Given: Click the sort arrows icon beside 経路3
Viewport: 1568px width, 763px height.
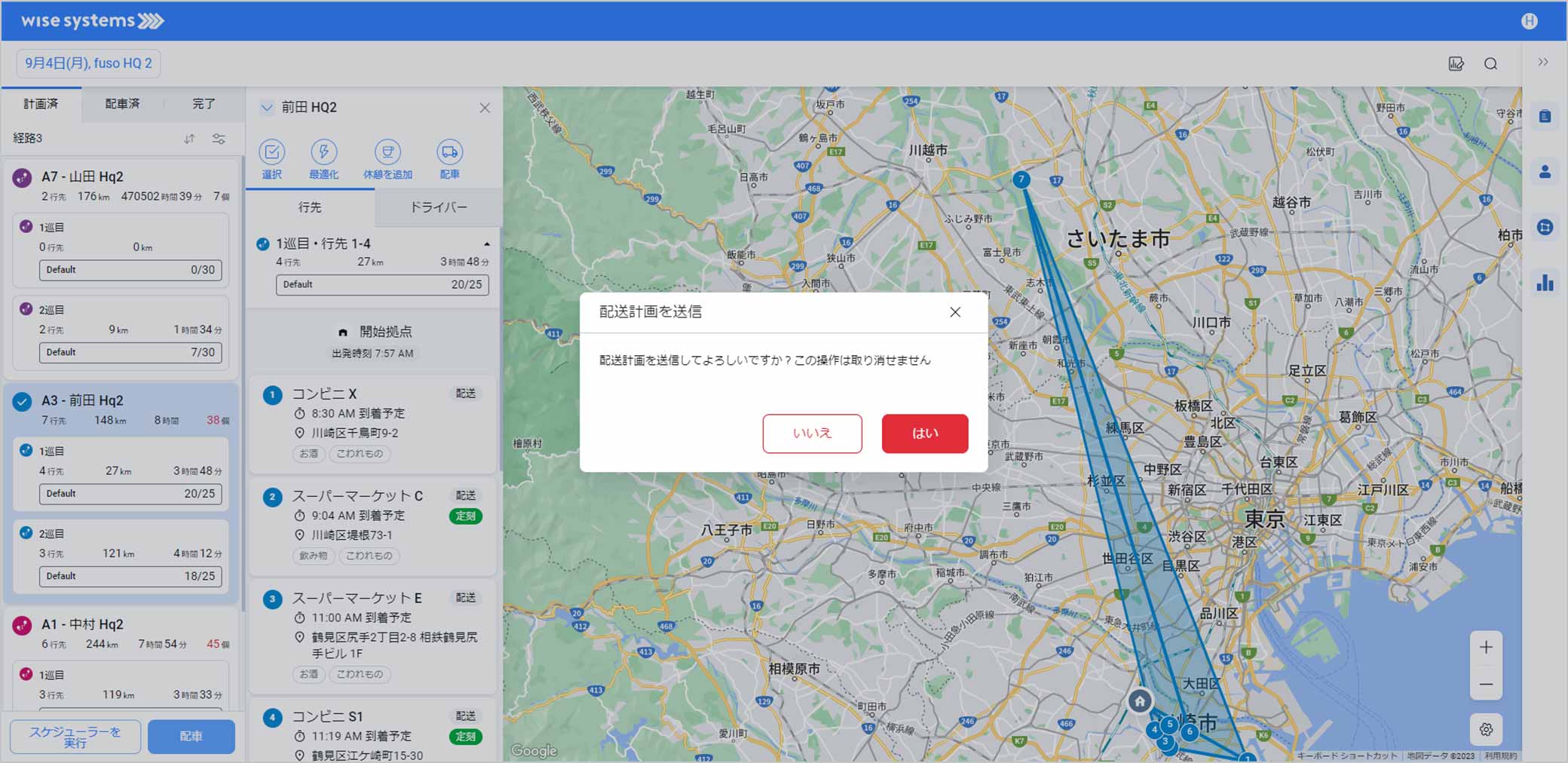Looking at the screenshot, I should [189, 139].
